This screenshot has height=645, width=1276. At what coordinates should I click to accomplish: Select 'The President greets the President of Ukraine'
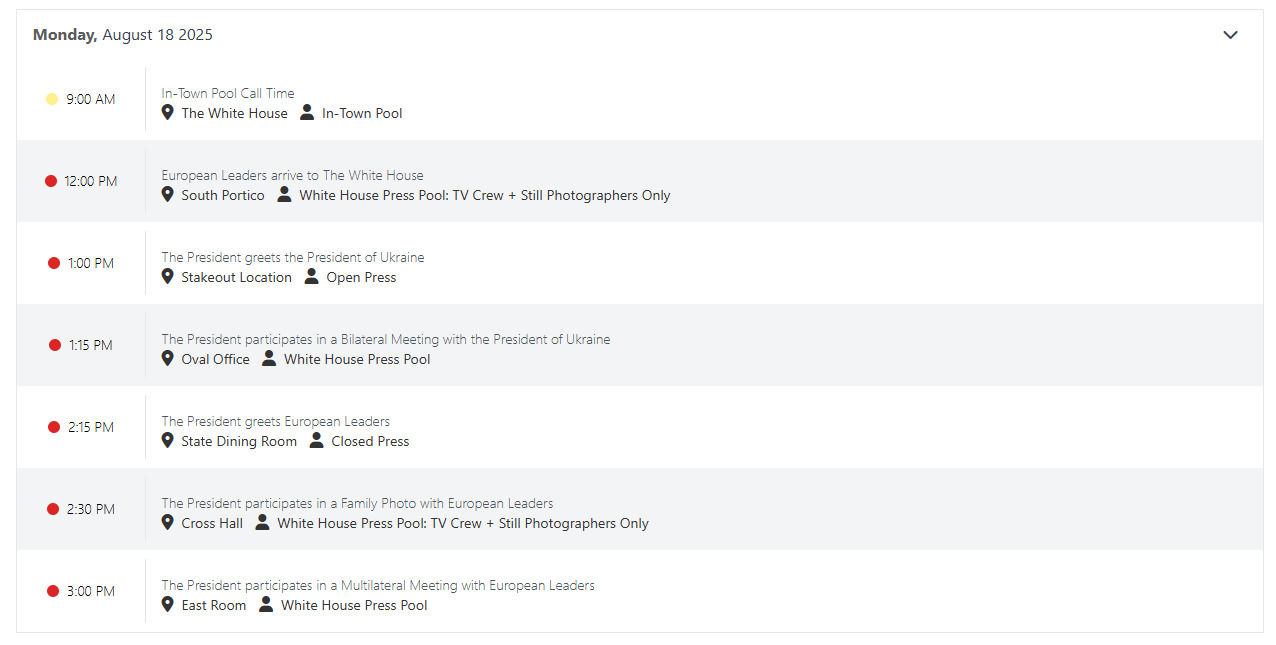coord(293,257)
